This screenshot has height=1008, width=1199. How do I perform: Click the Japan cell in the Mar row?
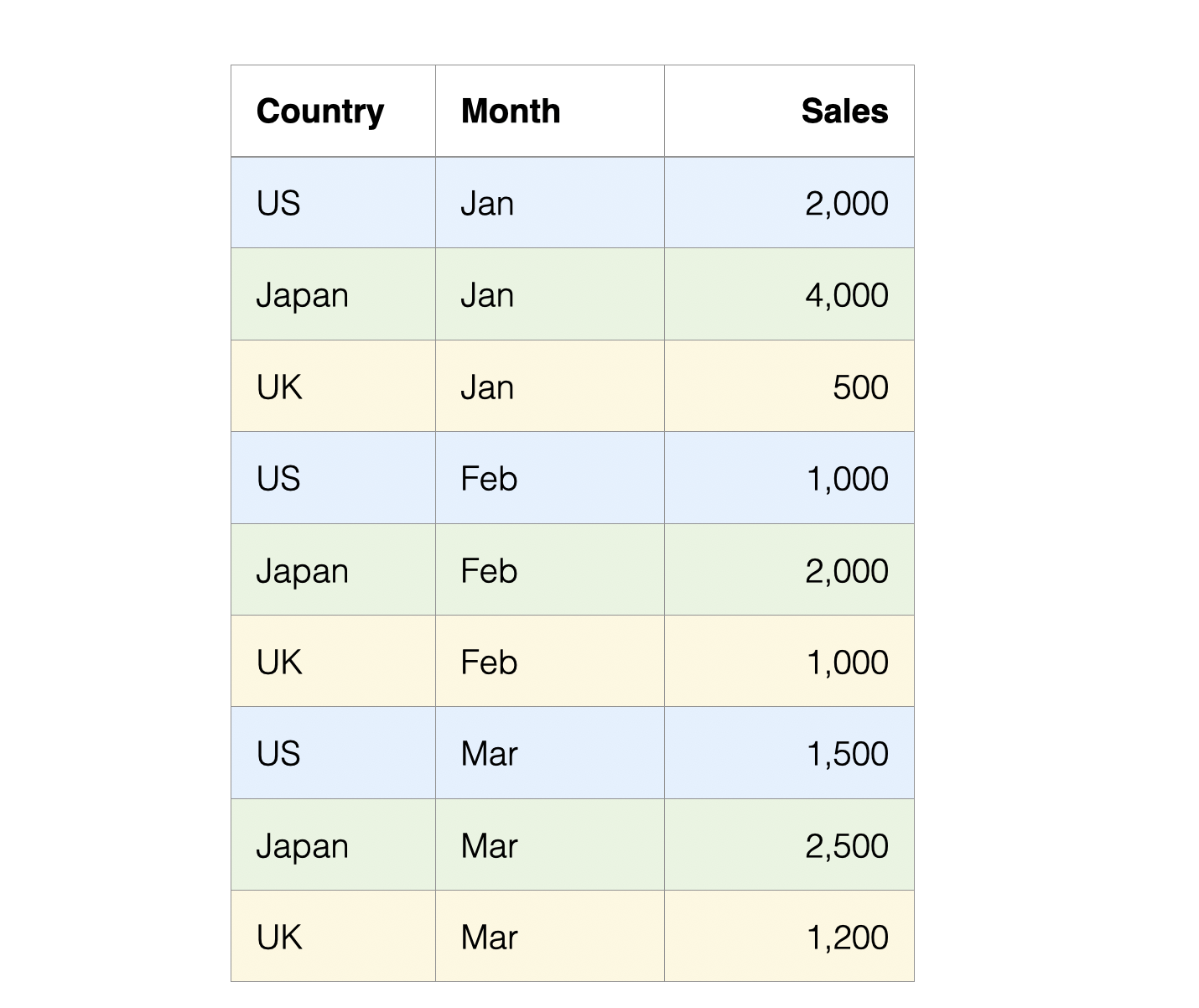(333, 845)
